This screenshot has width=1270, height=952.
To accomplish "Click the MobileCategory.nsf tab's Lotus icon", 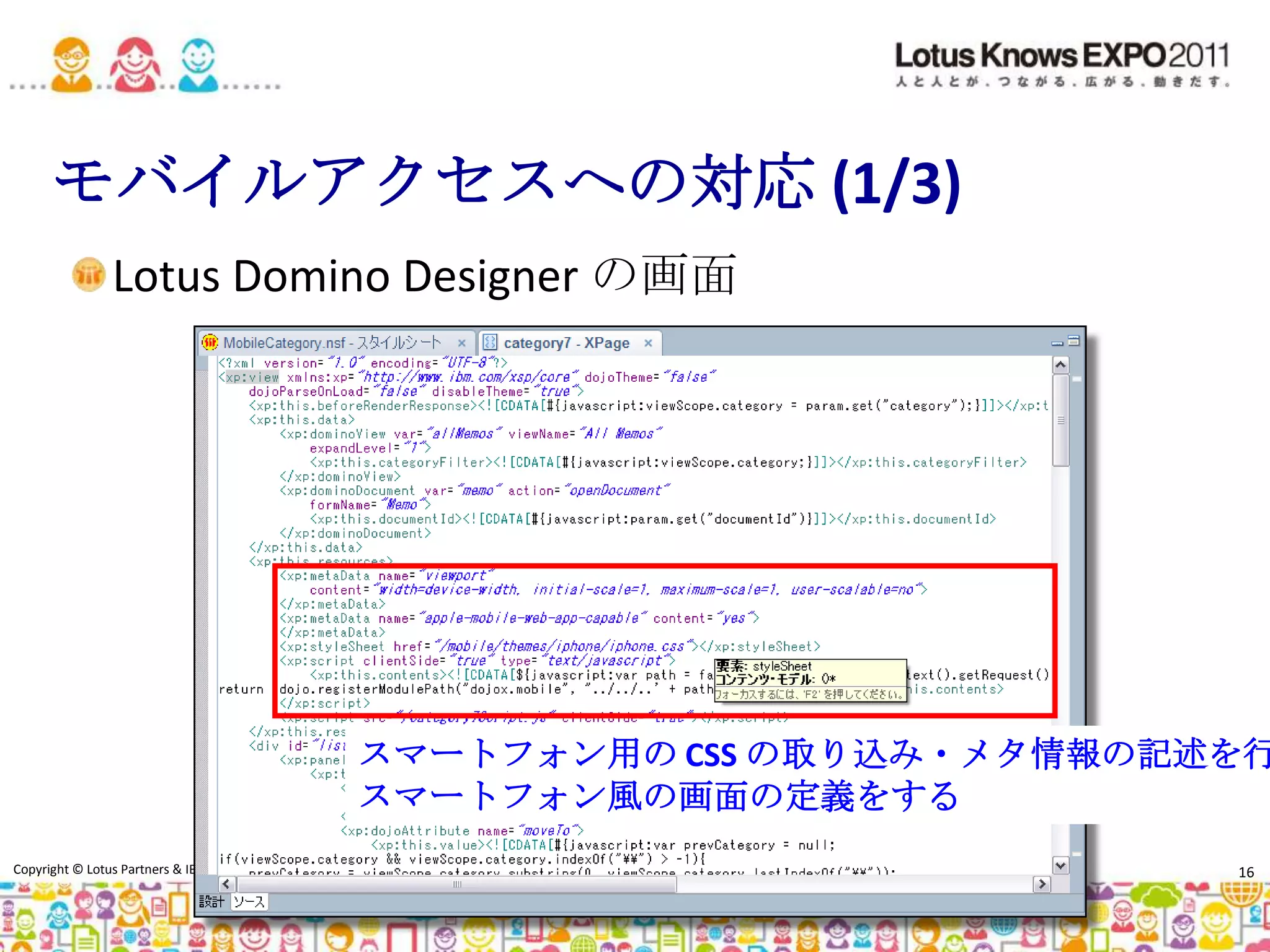I will 210,343.
